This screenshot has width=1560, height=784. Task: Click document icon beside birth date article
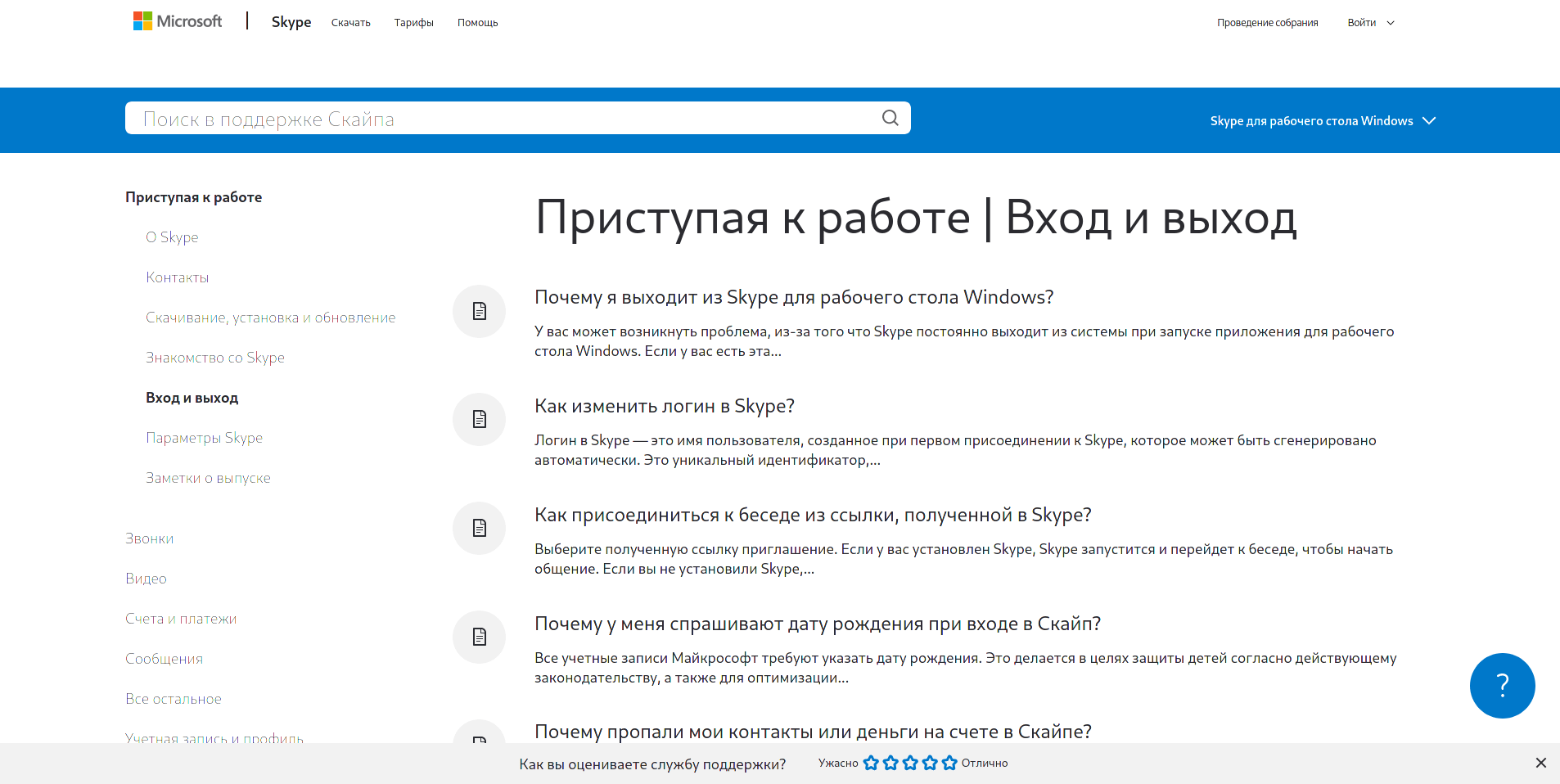point(479,638)
